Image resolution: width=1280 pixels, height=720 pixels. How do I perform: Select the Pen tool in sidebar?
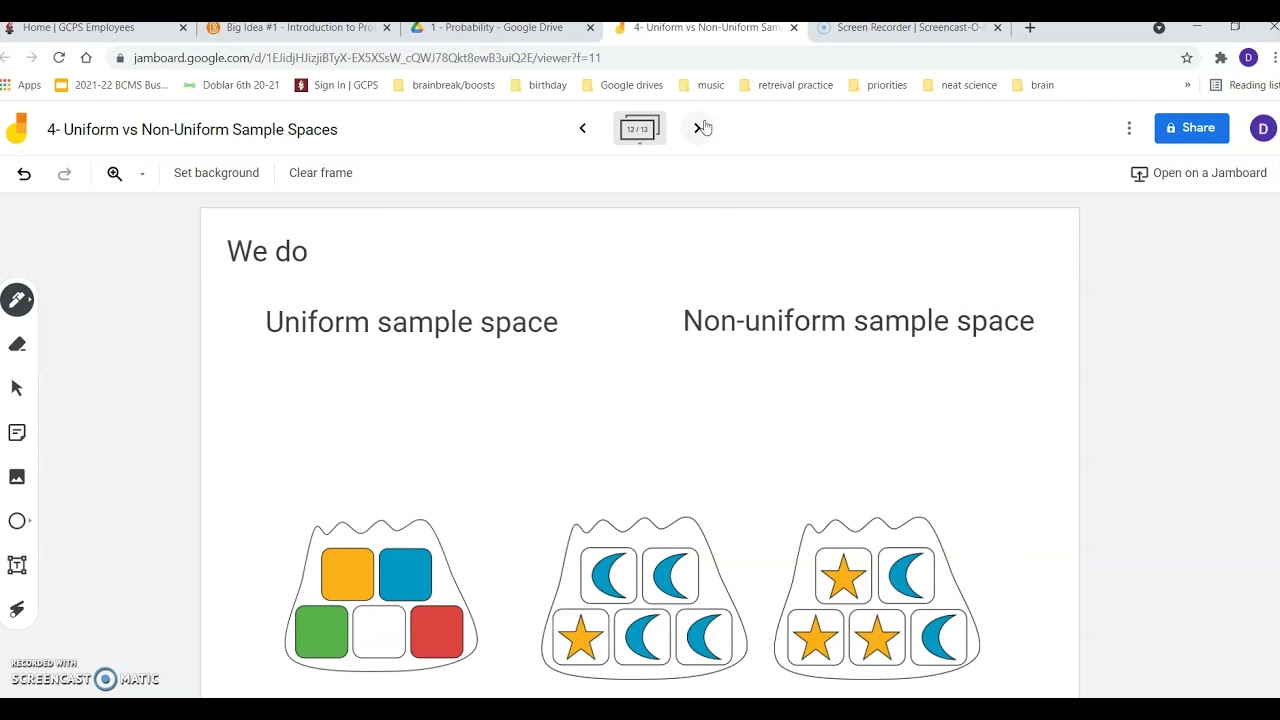pos(17,300)
